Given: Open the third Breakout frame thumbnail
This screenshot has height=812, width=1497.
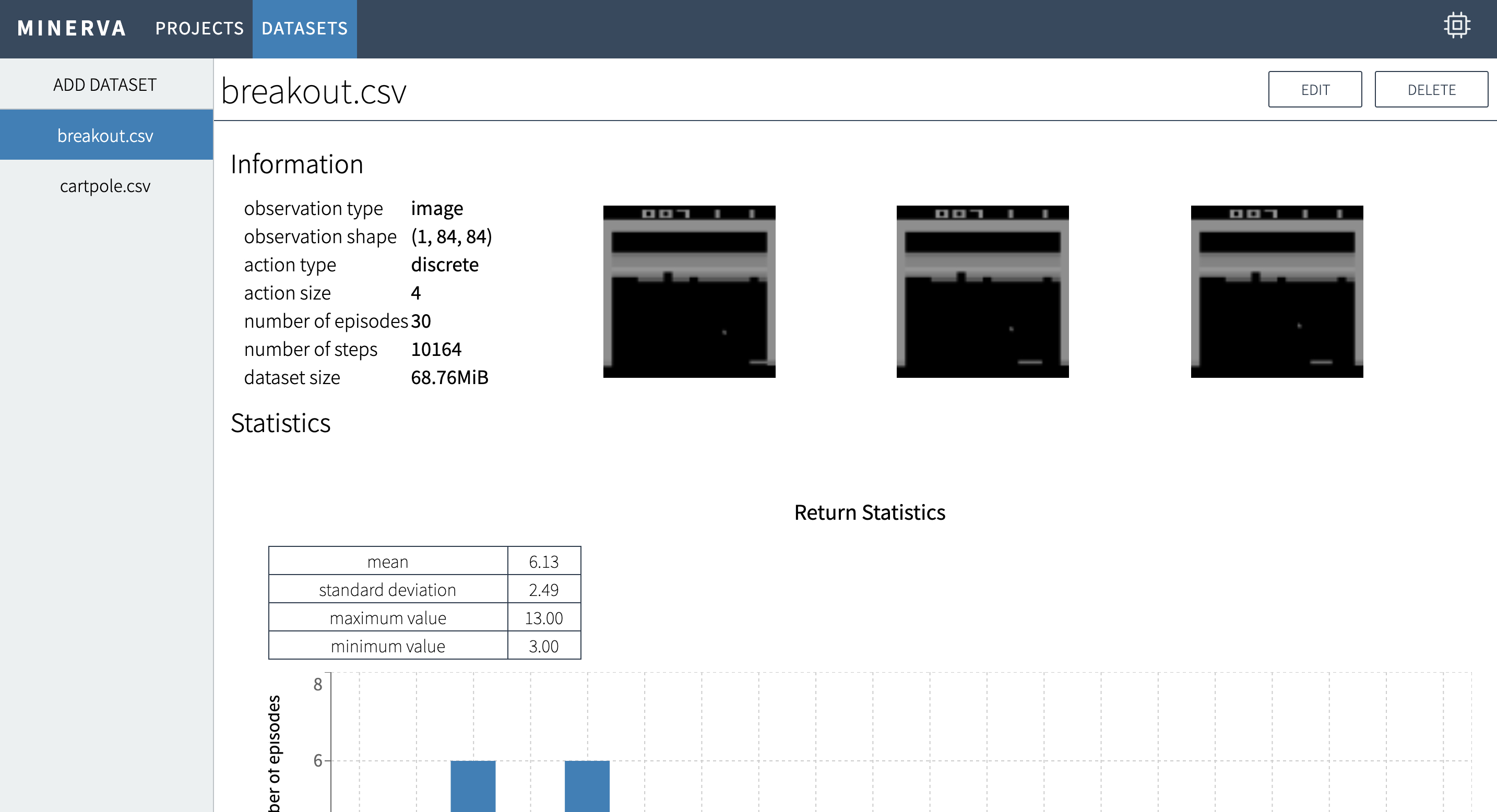Looking at the screenshot, I should [1277, 292].
